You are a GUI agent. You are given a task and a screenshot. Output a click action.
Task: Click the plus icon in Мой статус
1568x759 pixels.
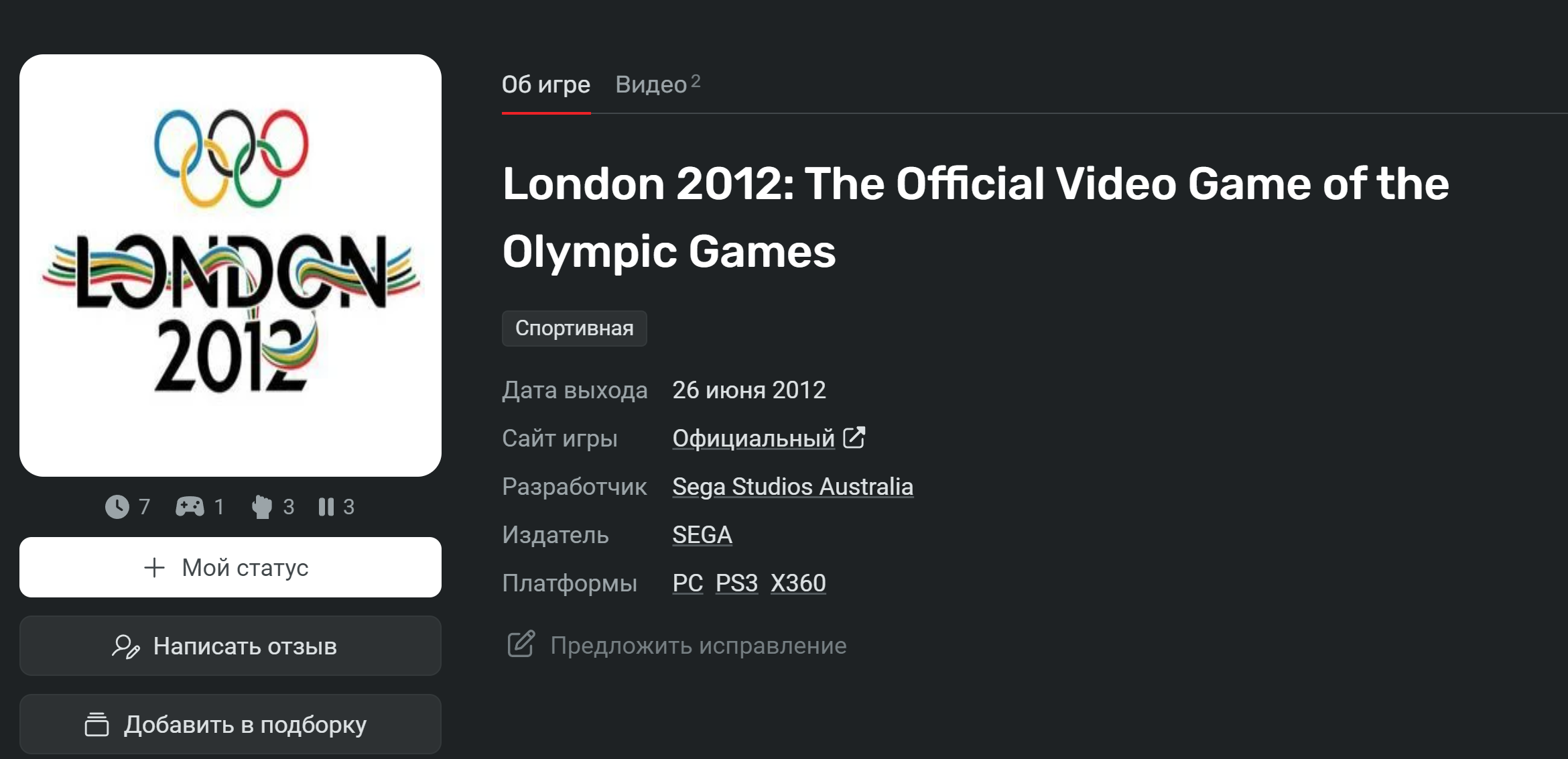(154, 568)
